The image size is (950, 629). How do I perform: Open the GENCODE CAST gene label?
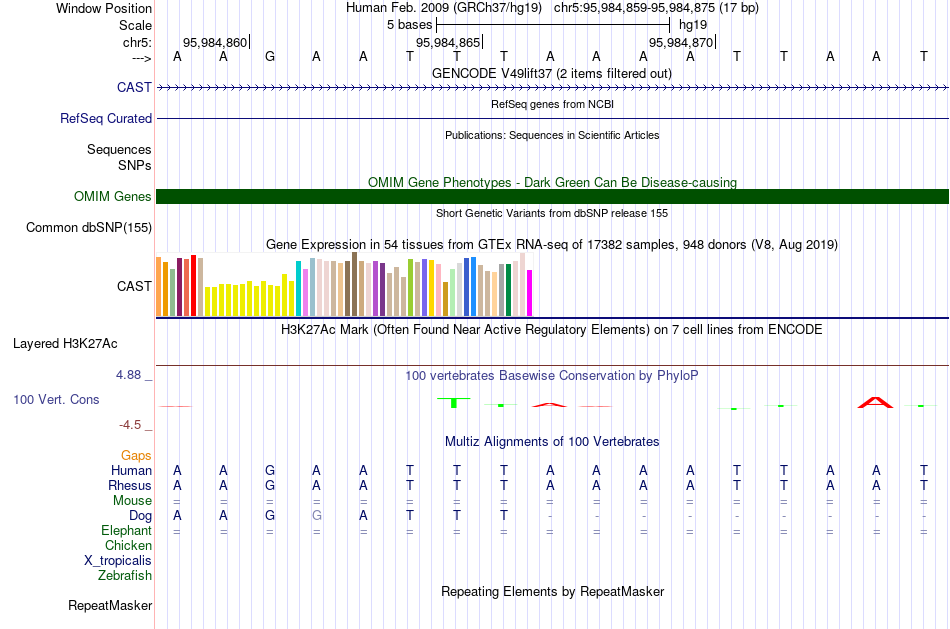click(134, 87)
